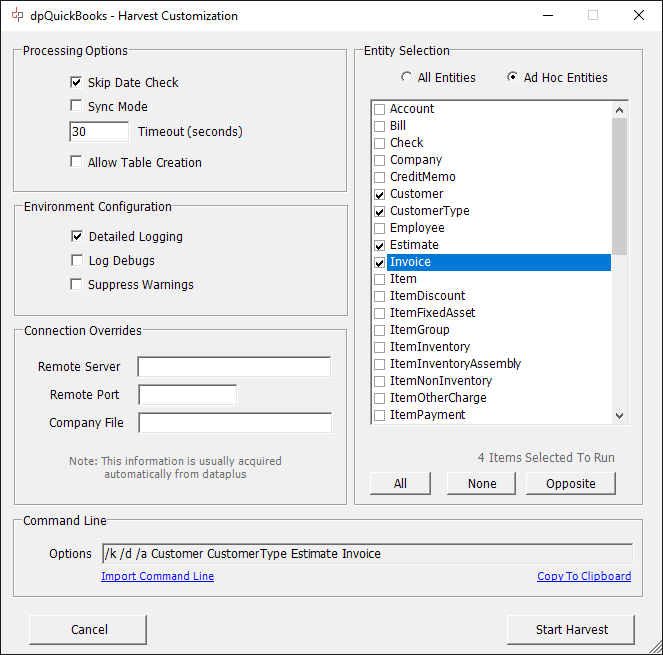Check the Employee entity checkbox
The image size is (663, 655).
(x=380, y=228)
